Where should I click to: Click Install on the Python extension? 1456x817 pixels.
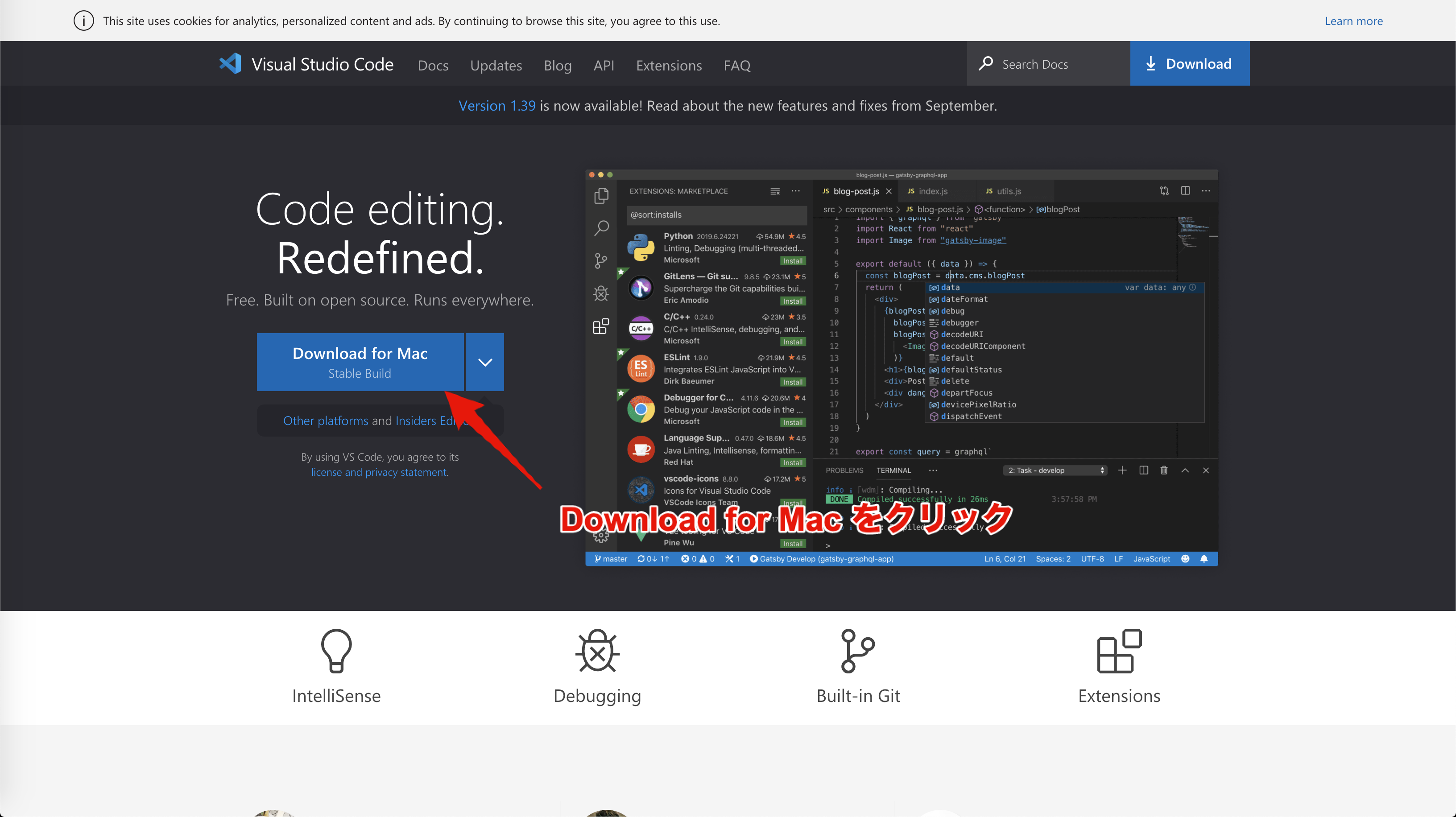pos(793,260)
